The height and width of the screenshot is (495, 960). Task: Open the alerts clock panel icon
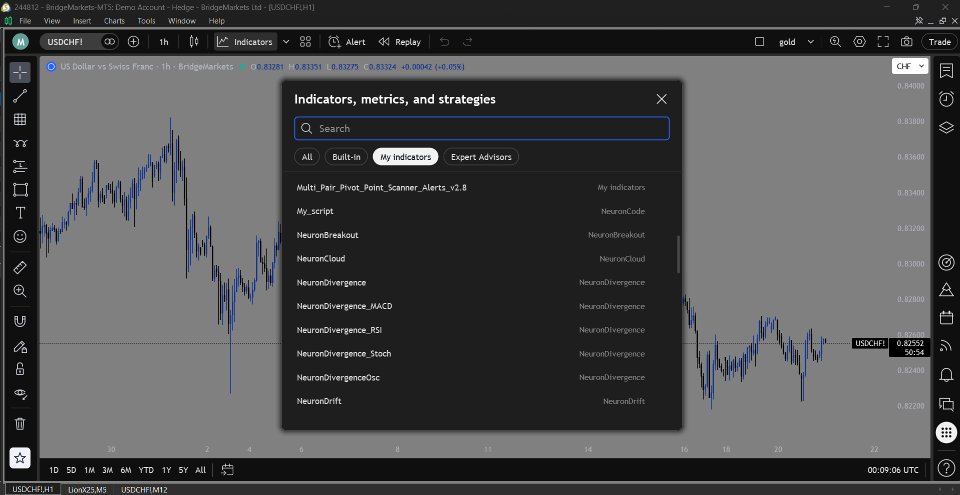946,99
